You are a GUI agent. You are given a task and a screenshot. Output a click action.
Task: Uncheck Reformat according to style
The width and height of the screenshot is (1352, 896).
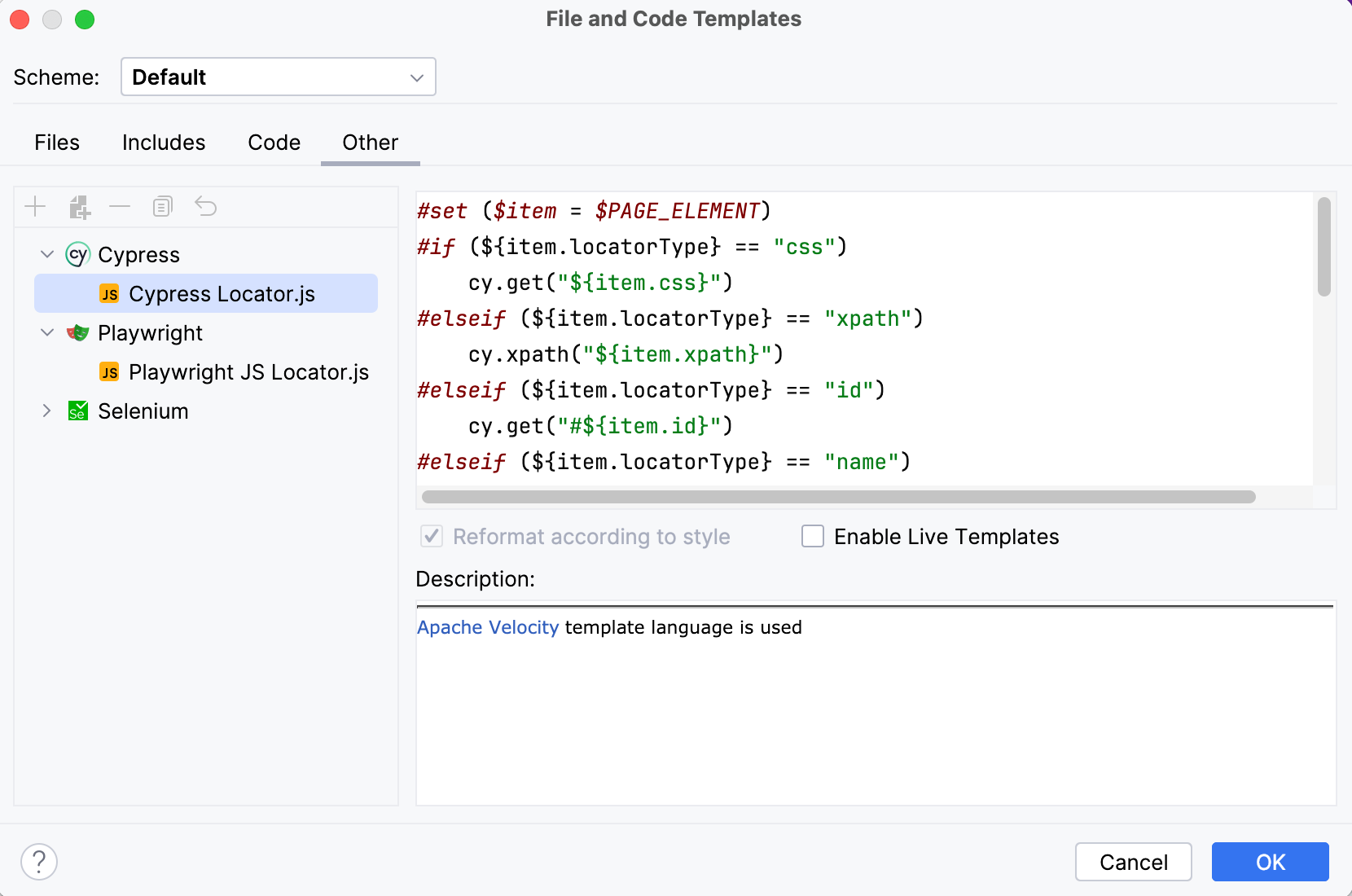coord(431,536)
